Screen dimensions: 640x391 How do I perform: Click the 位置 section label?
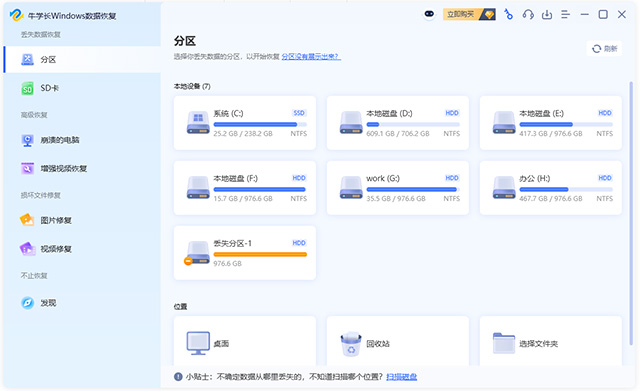click(180, 307)
